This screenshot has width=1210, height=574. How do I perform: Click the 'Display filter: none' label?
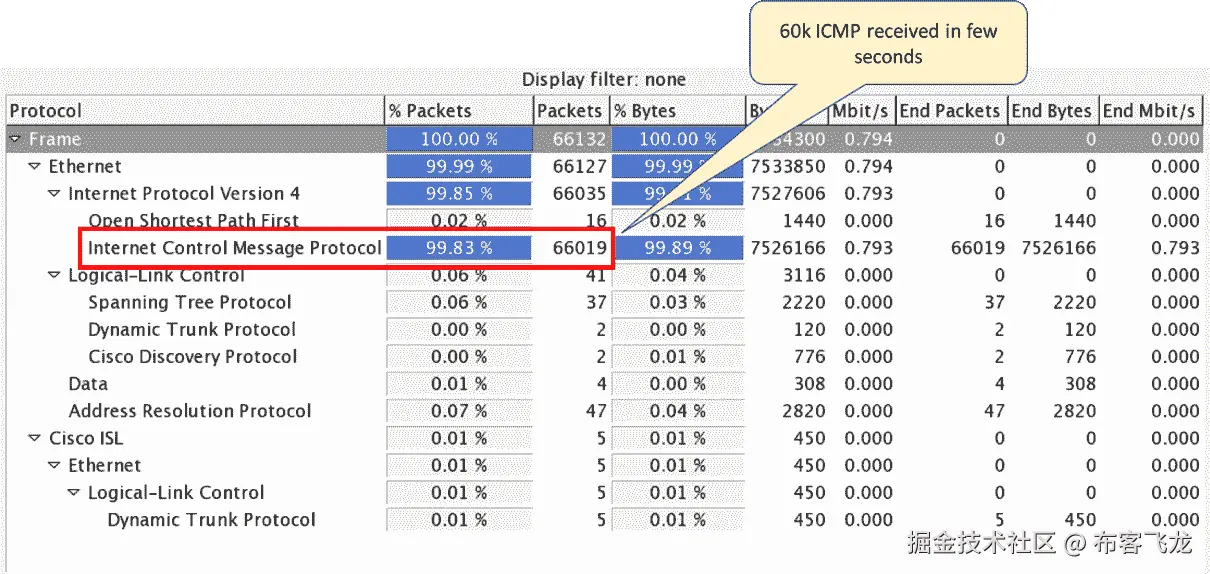coord(604,80)
